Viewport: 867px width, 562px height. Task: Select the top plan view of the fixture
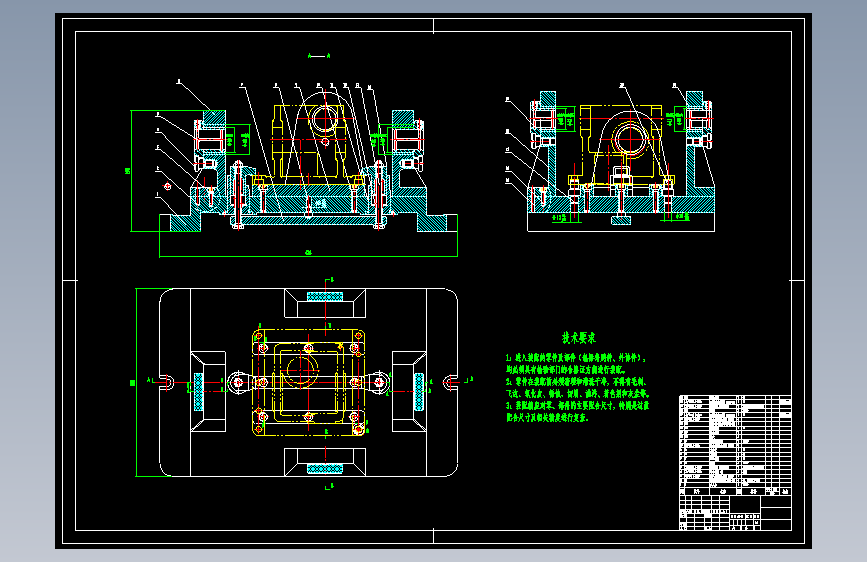(x=308, y=382)
